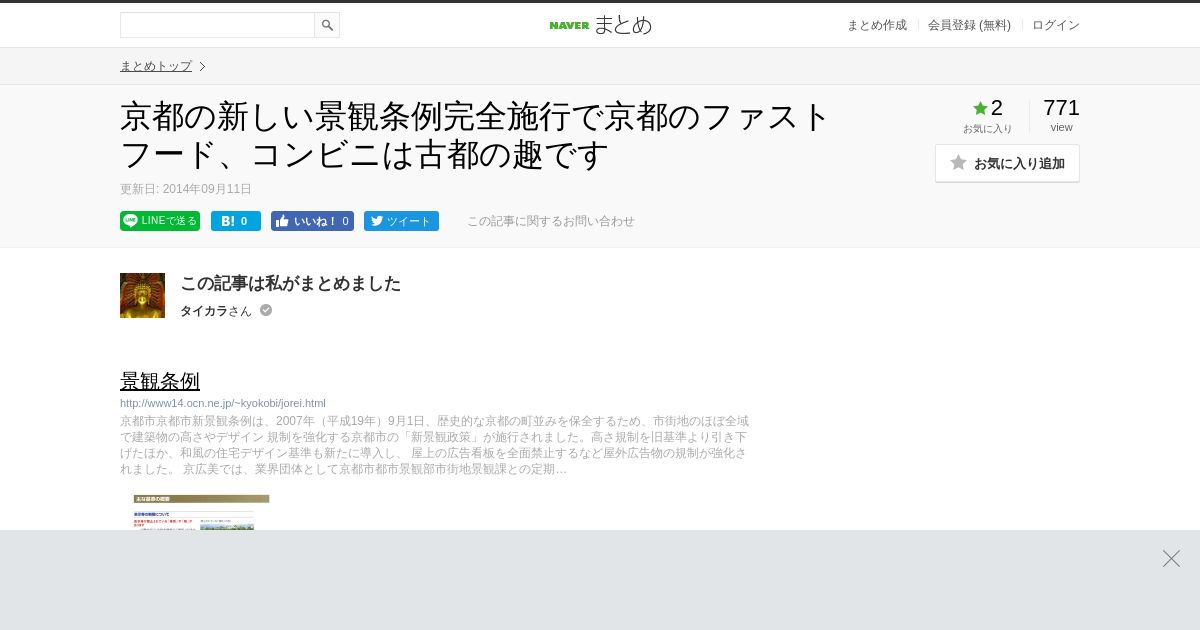Click the article description paragraph text
The image size is (1200, 630).
coord(435,445)
